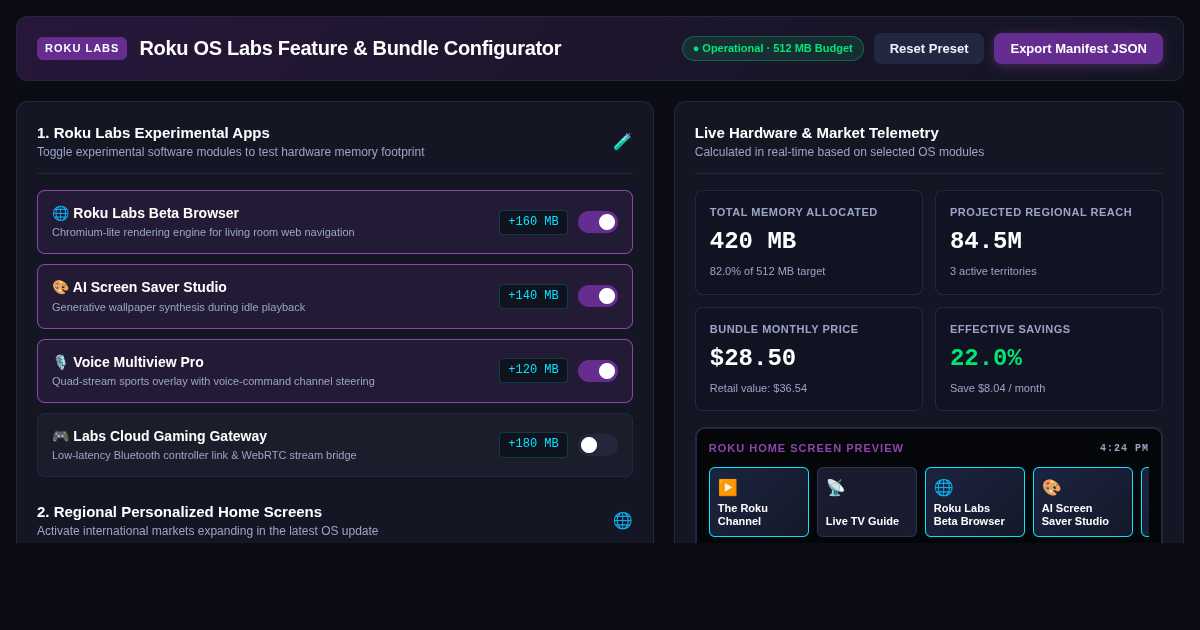
Task: Click the Labs Cloud Gaming Gateway title
Action: (159, 436)
